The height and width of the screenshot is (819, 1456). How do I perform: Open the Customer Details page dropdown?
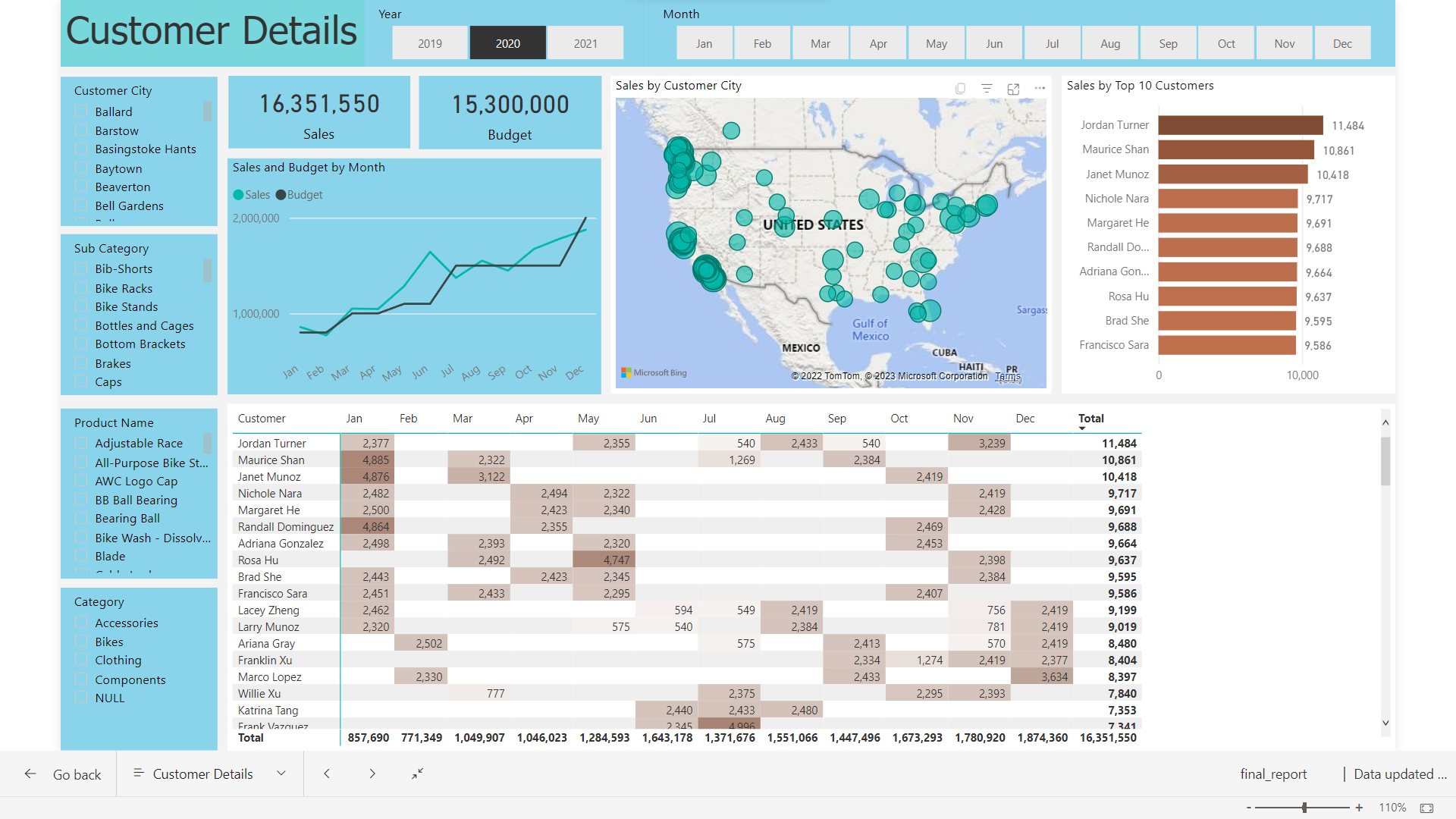281,773
